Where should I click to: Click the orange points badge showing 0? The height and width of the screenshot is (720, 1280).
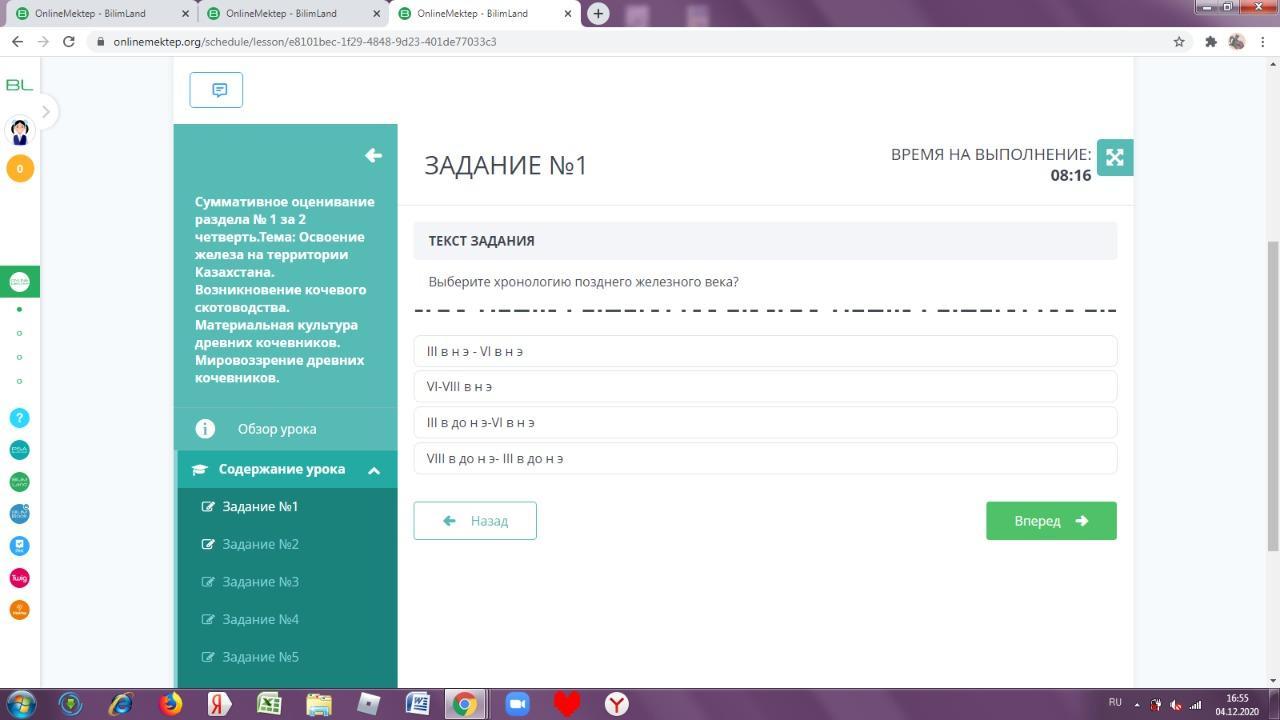click(x=20, y=168)
